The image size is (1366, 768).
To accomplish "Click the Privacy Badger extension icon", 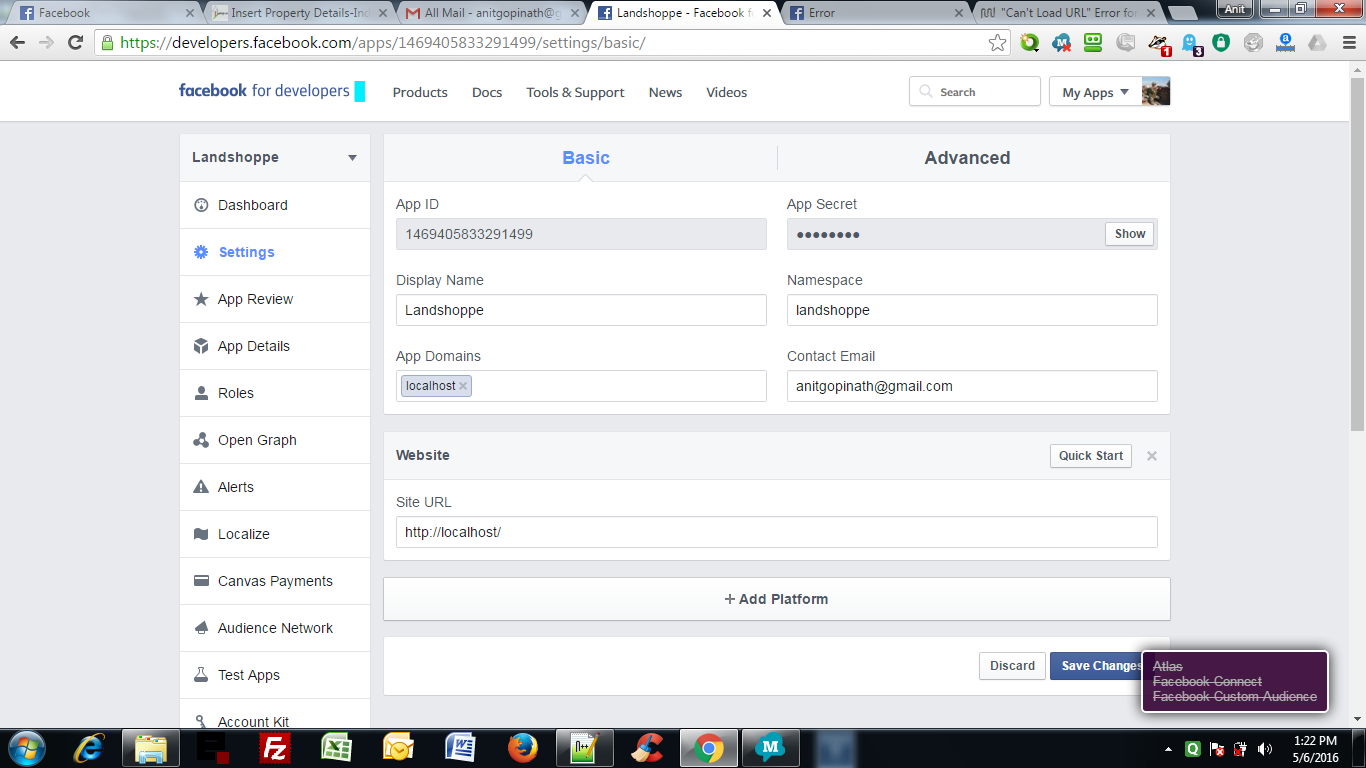I will coord(1159,43).
